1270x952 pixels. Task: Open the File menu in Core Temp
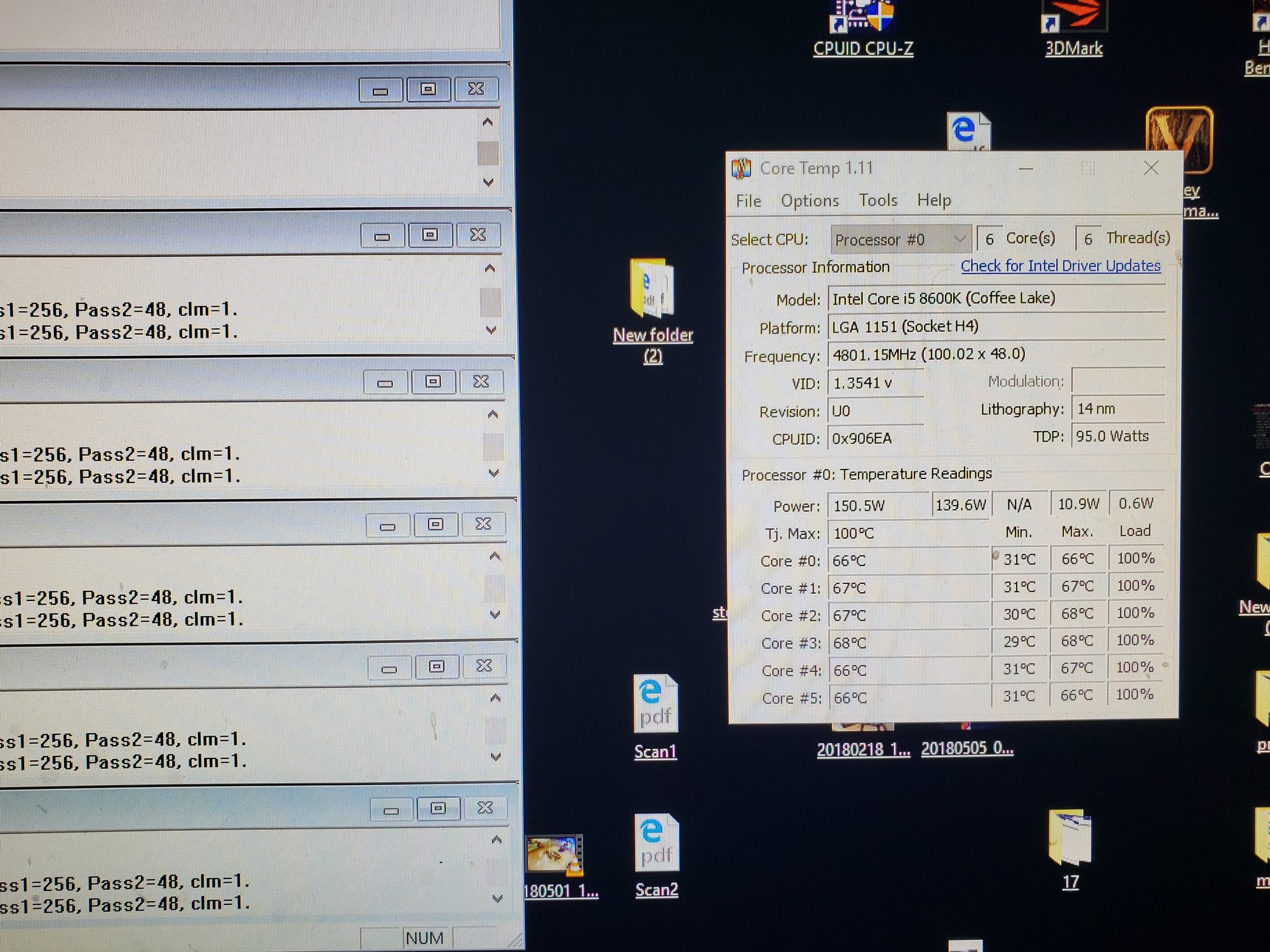click(748, 201)
